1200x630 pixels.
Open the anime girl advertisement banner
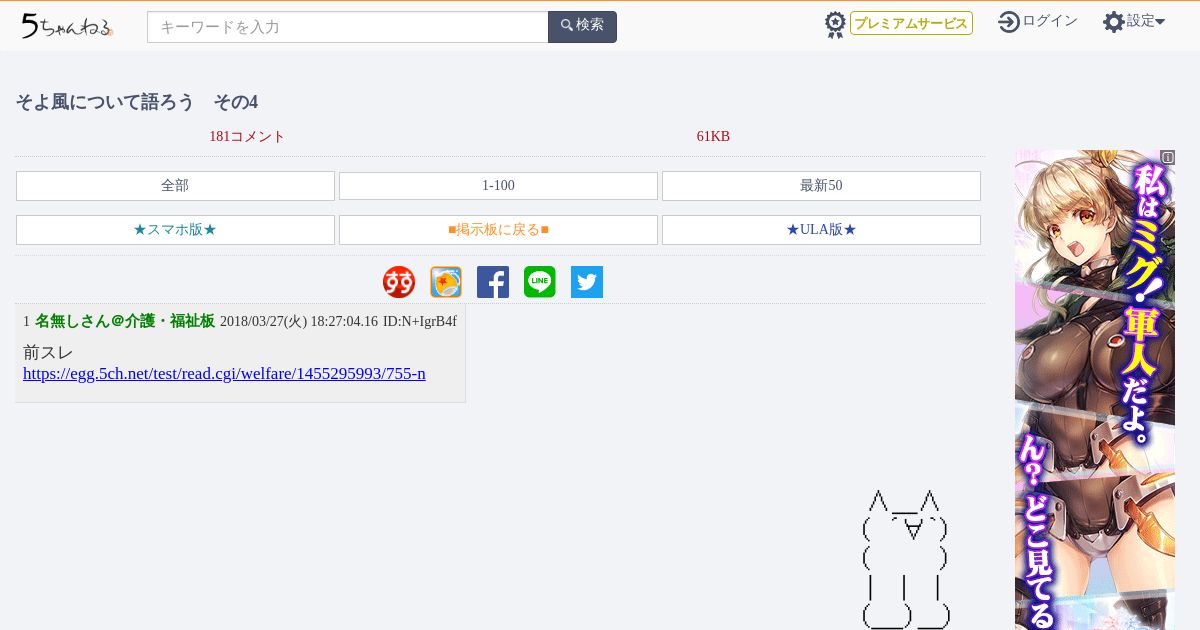tap(1095, 390)
